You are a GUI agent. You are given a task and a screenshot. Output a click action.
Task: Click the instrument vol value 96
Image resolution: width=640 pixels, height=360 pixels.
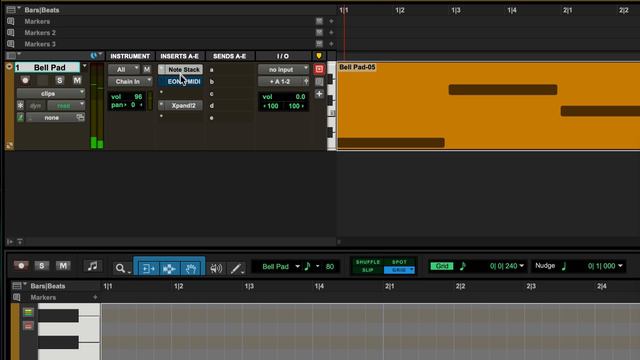(138, 97)
